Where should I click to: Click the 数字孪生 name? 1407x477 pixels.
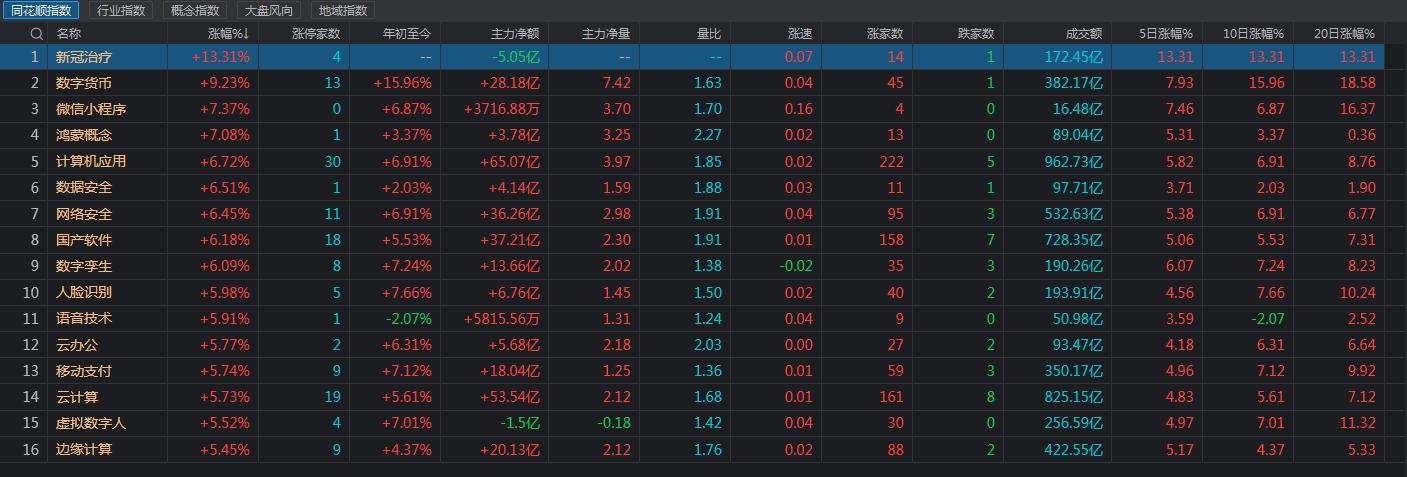click(84, 266)
